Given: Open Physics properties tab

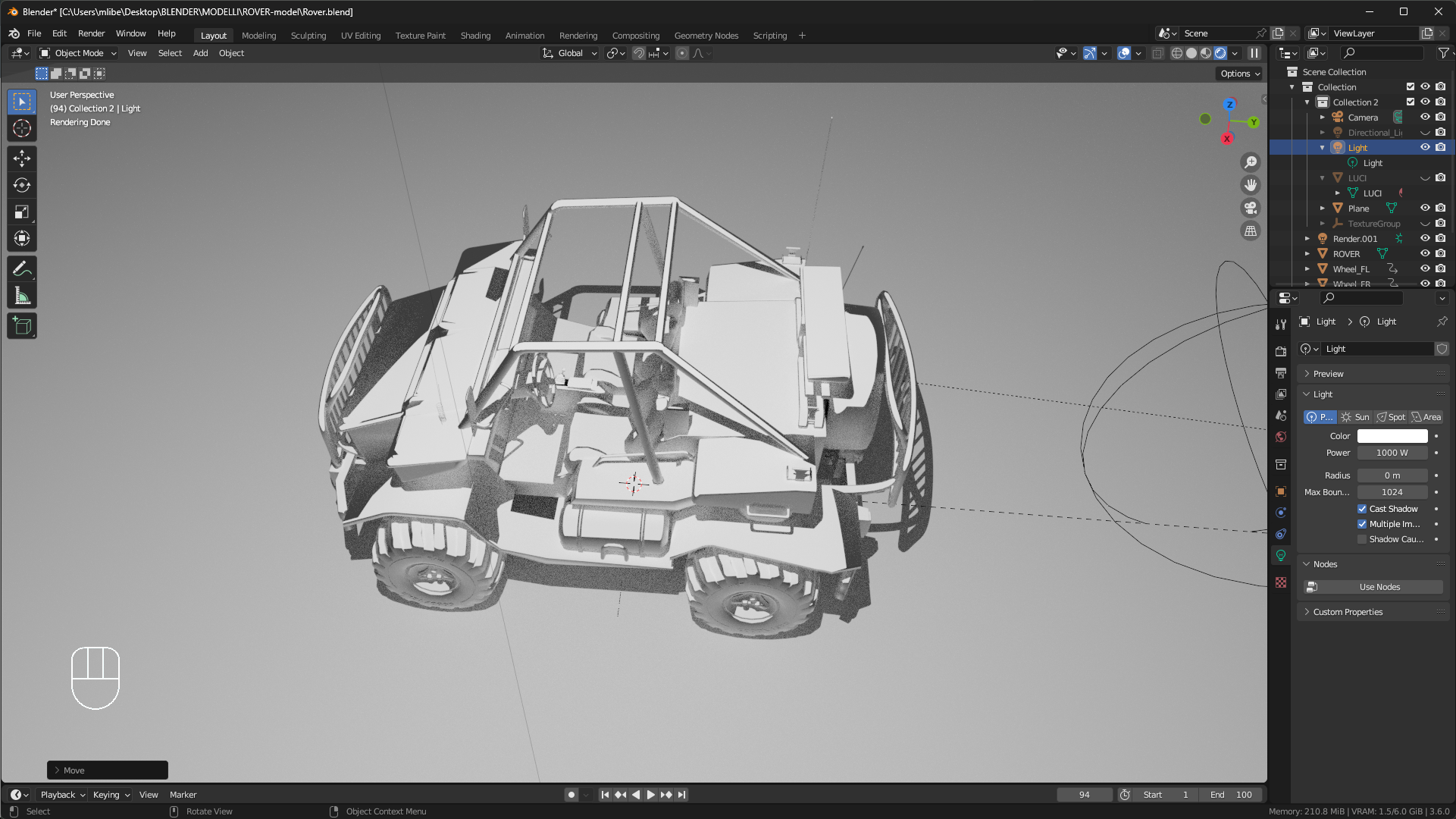Looking at the screenshot, I should pyautogui.click(x=1281, y=513).
